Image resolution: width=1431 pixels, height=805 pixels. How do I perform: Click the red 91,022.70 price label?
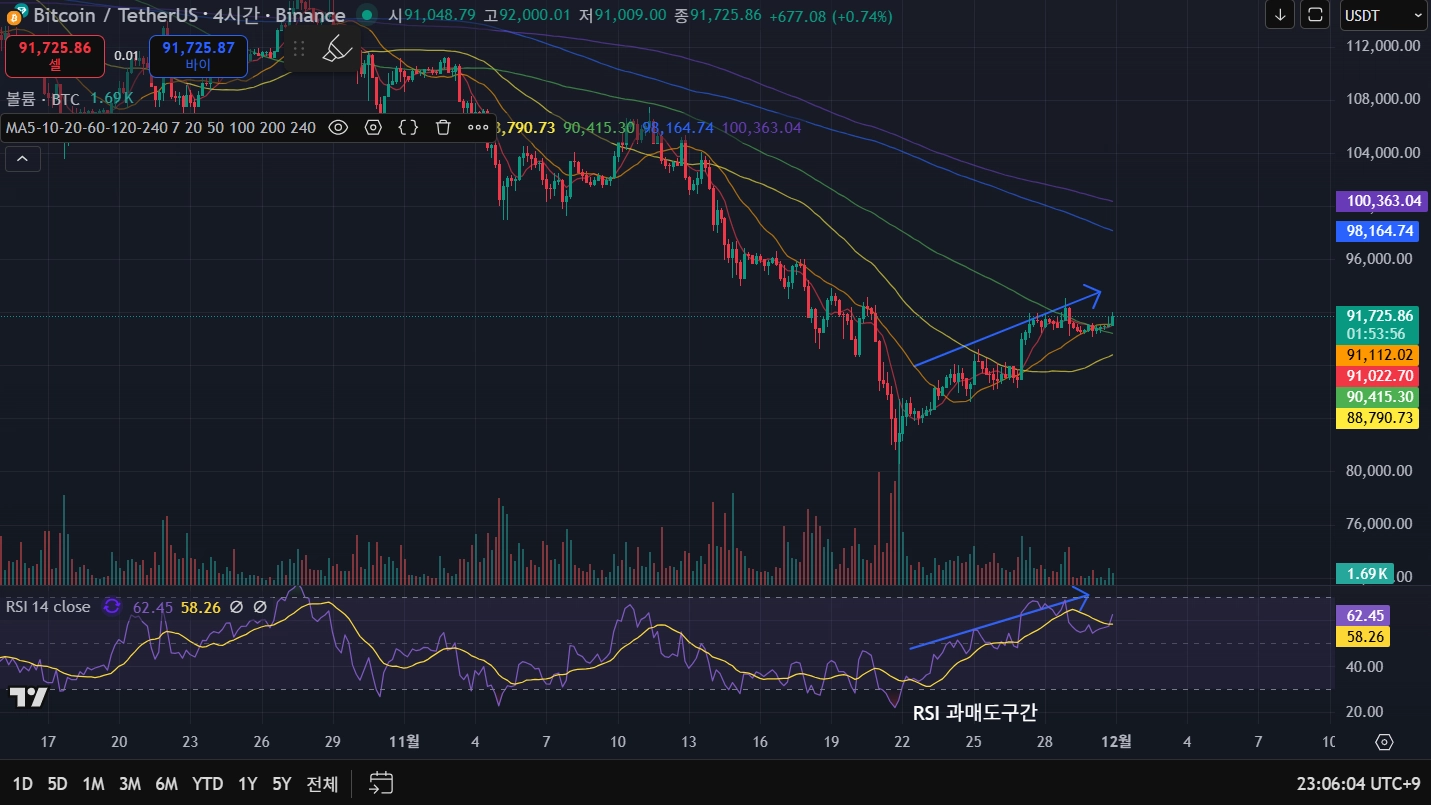[x=1380, y=376]
